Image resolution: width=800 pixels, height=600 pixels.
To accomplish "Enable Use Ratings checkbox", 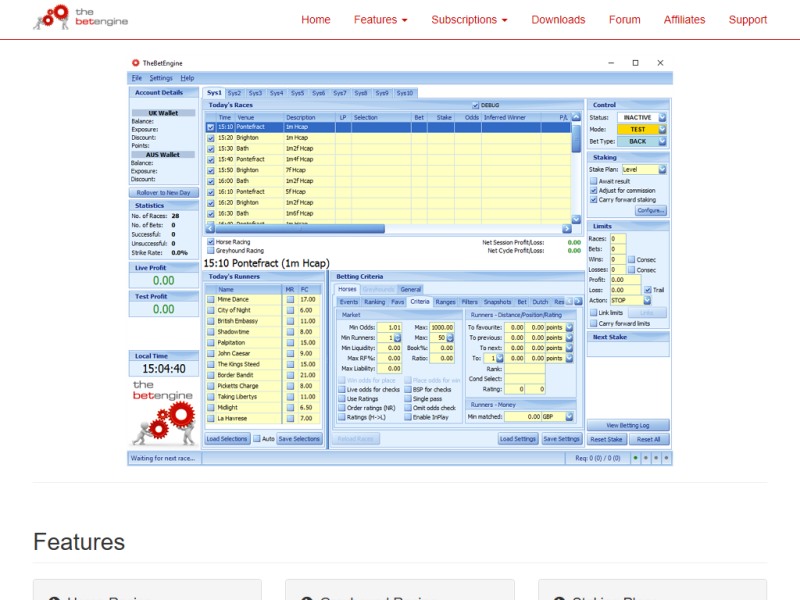I will click(342, 398).
